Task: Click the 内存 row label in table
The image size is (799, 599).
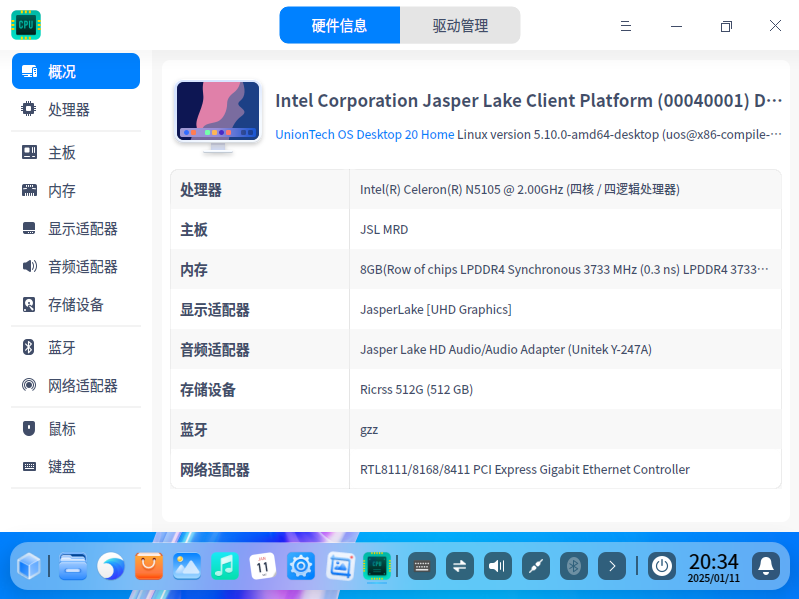Action: 194,270
